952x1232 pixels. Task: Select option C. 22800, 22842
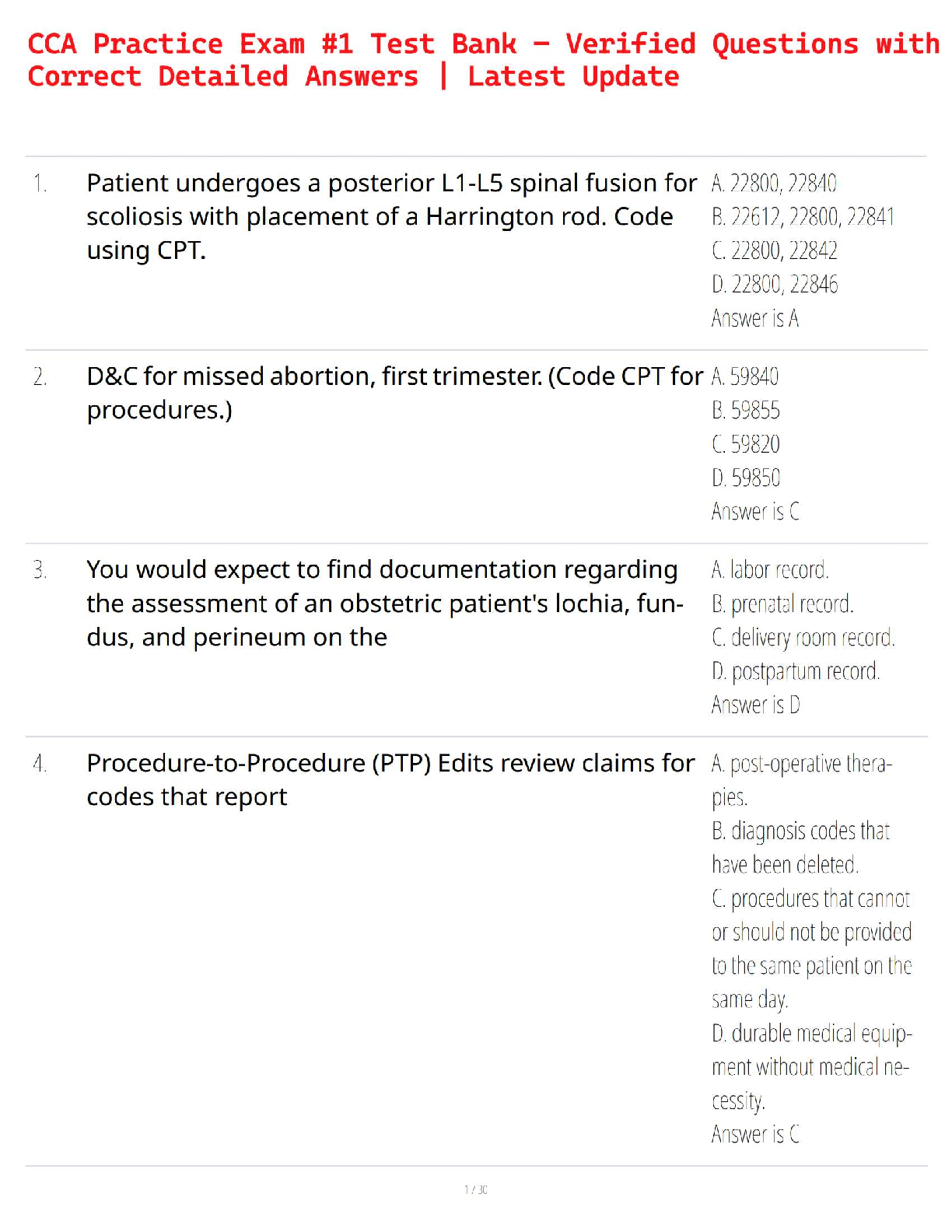[775, 250]
